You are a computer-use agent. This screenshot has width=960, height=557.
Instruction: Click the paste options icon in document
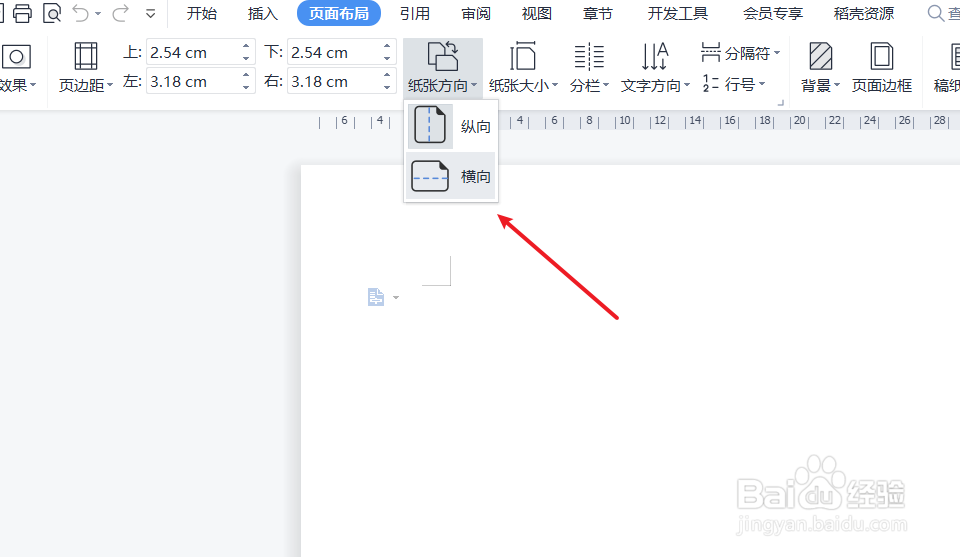[x=376, y=297]
